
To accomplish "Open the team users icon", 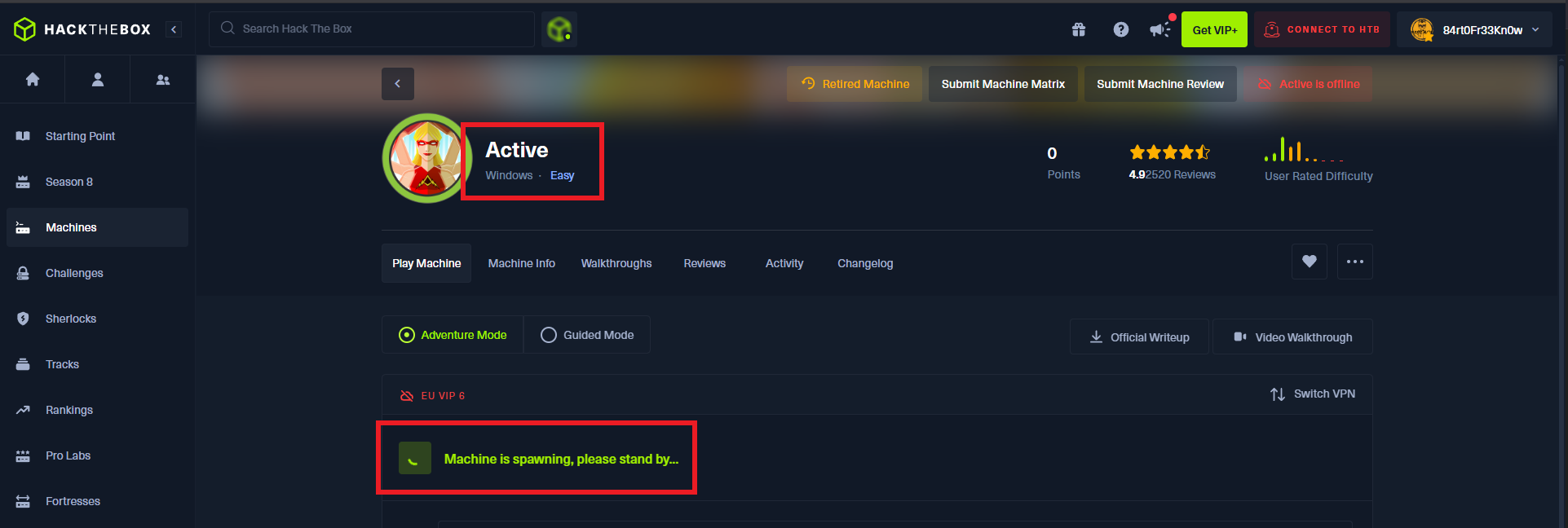I will click(163, 79).
